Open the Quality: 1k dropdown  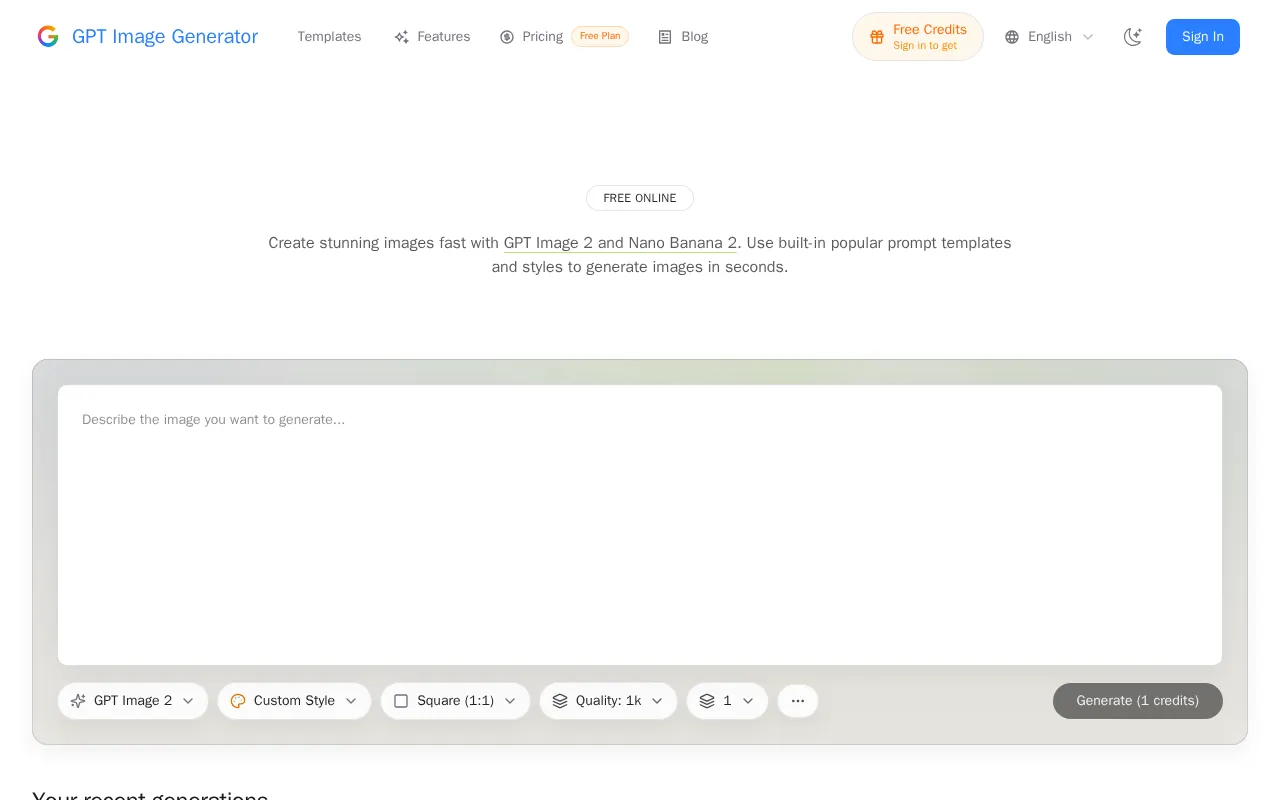coord(608,701)
